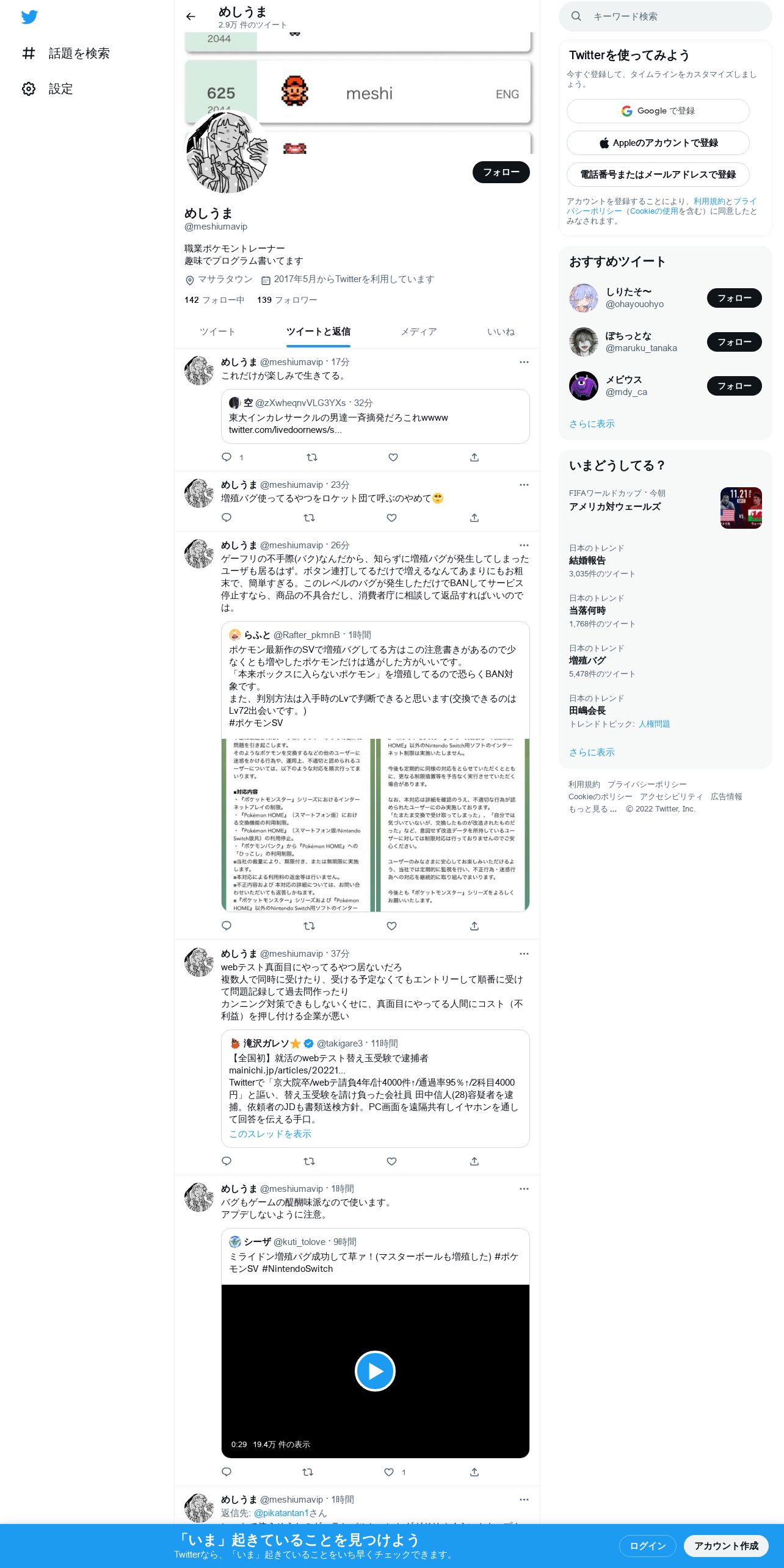Like the 26分 tweet about ゲーフリ

coord(391,926)
